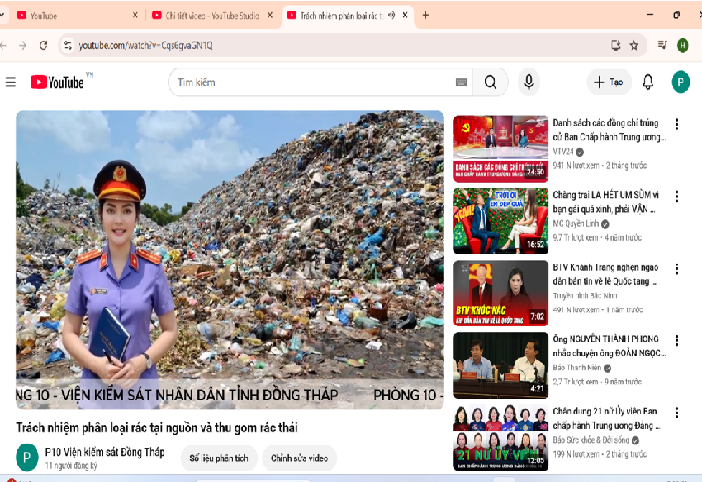The width and height of the screenshot is (702, 482).
Task: Click the Tạo create button
Action: (610, 82)
